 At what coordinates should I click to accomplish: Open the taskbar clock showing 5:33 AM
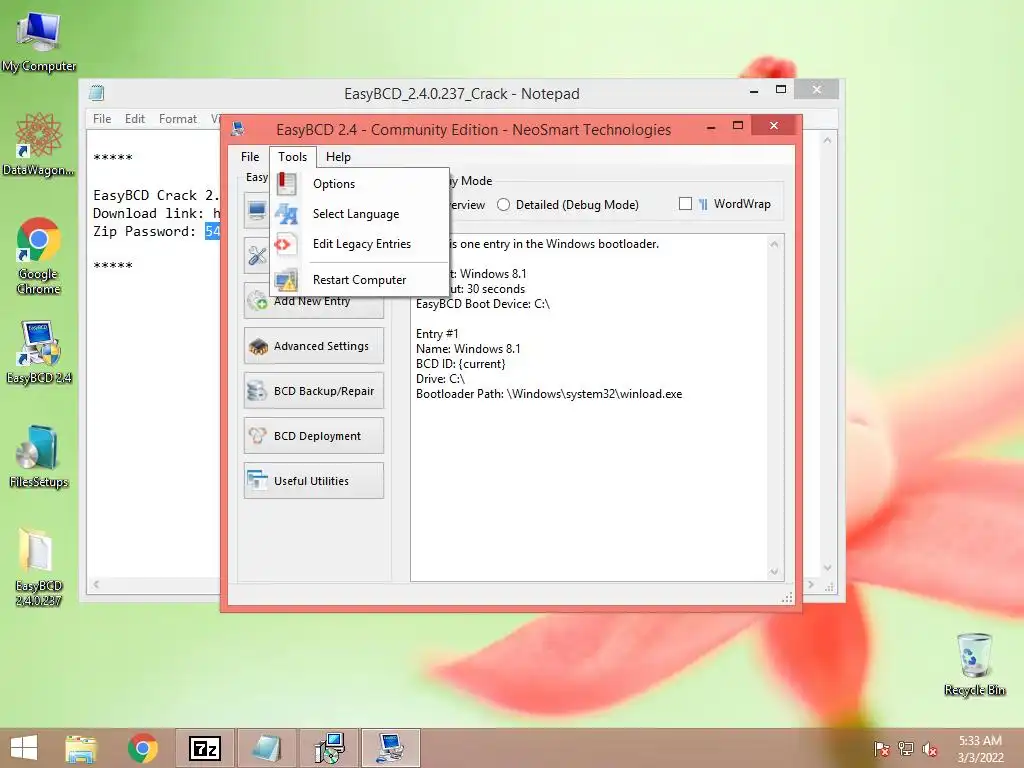[980, 749]
